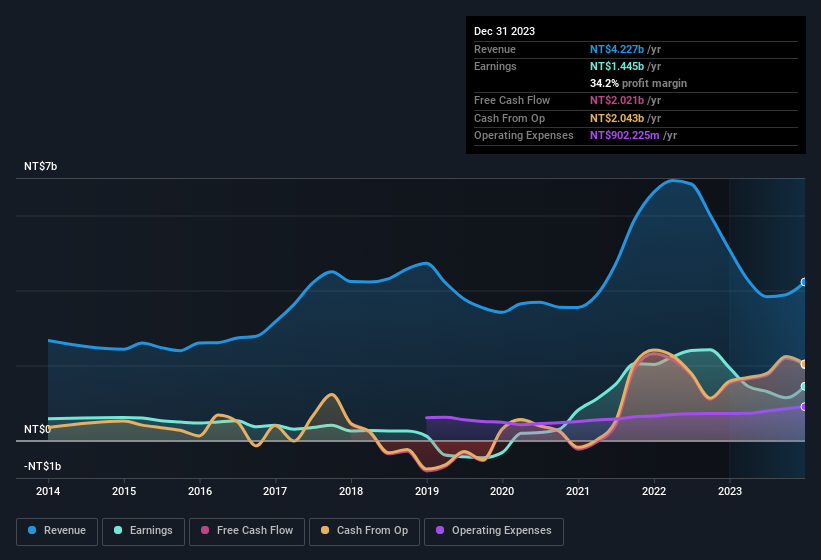Click the 2016 x-axis year label

pyautogui.click(x=200, y=491)
